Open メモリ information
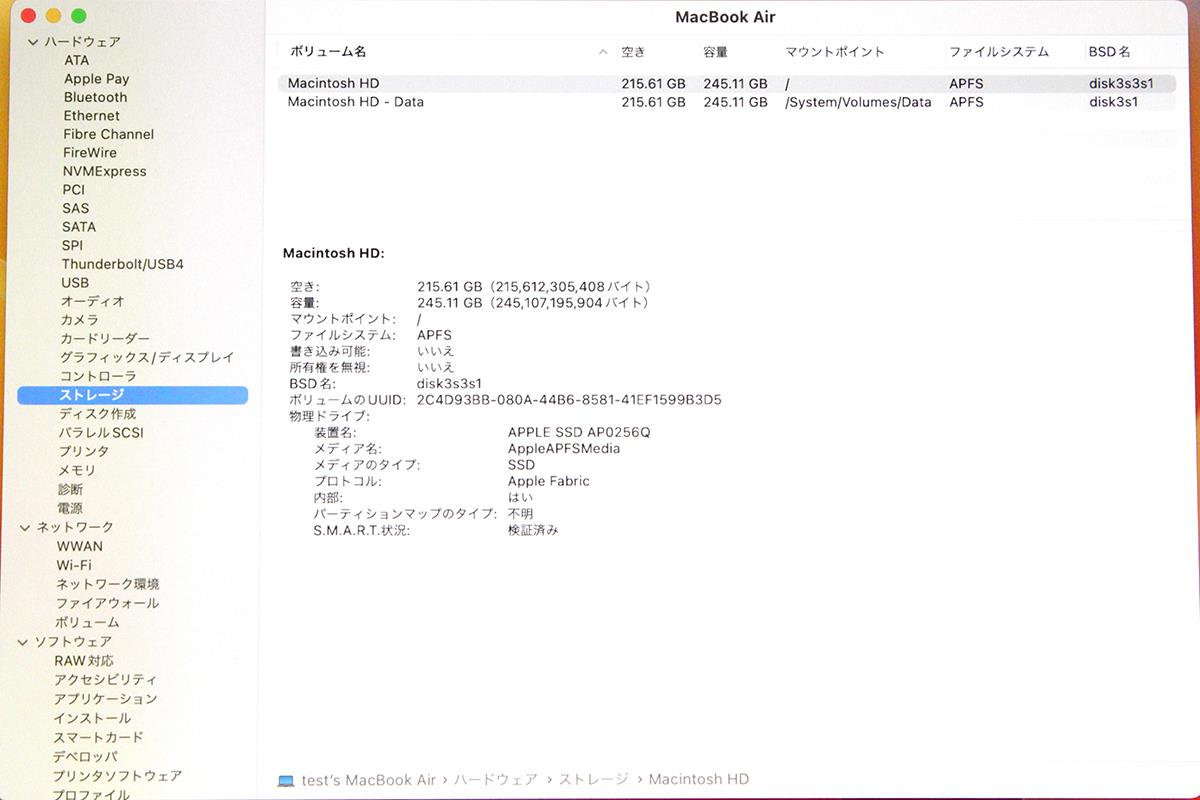Screen dimensions: 1200x800 click(77, 471)
